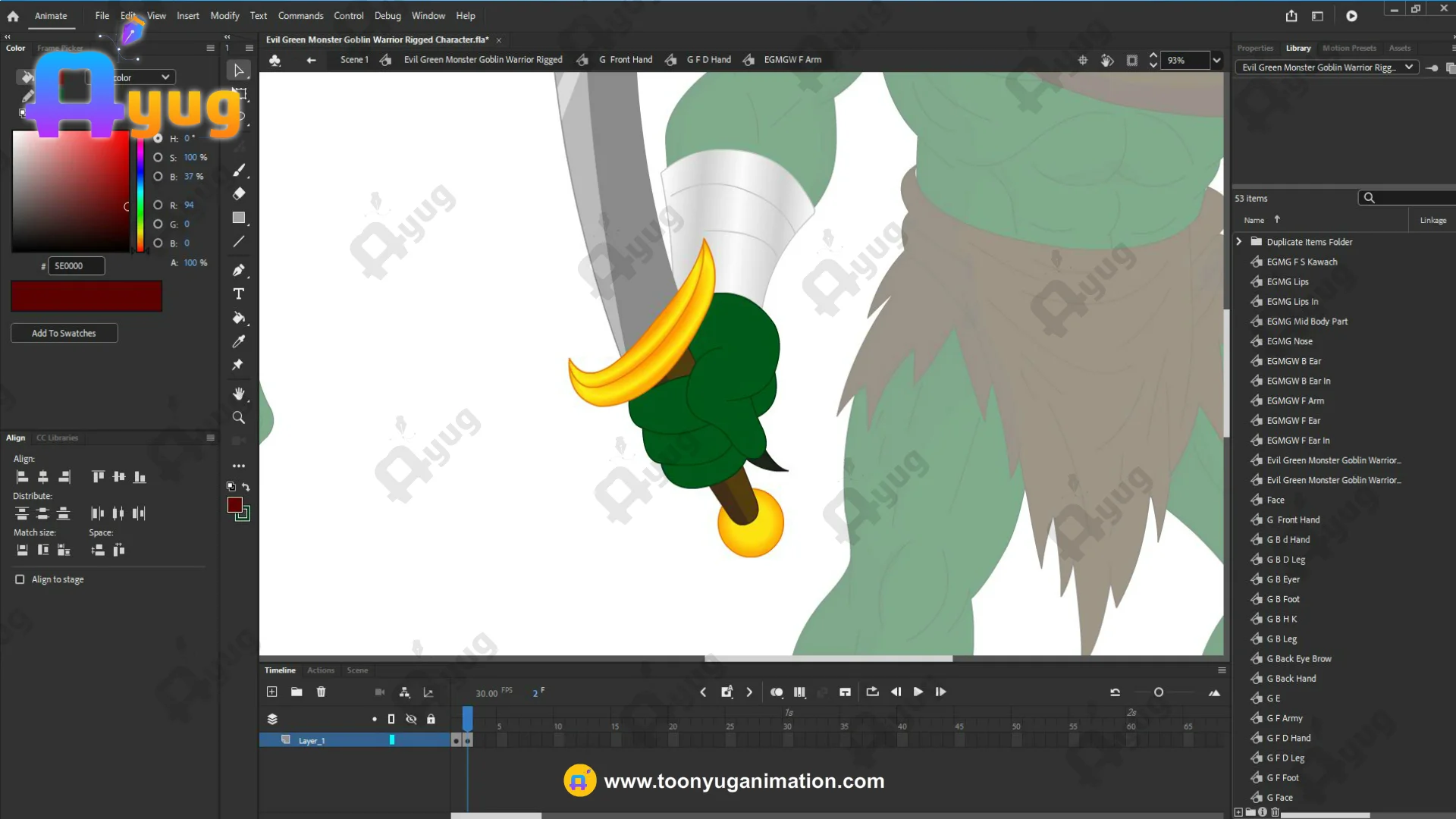Viewport: 1456px width, 819px height.
Task: Select the Saturation radio button
Action: click(158, 158)
